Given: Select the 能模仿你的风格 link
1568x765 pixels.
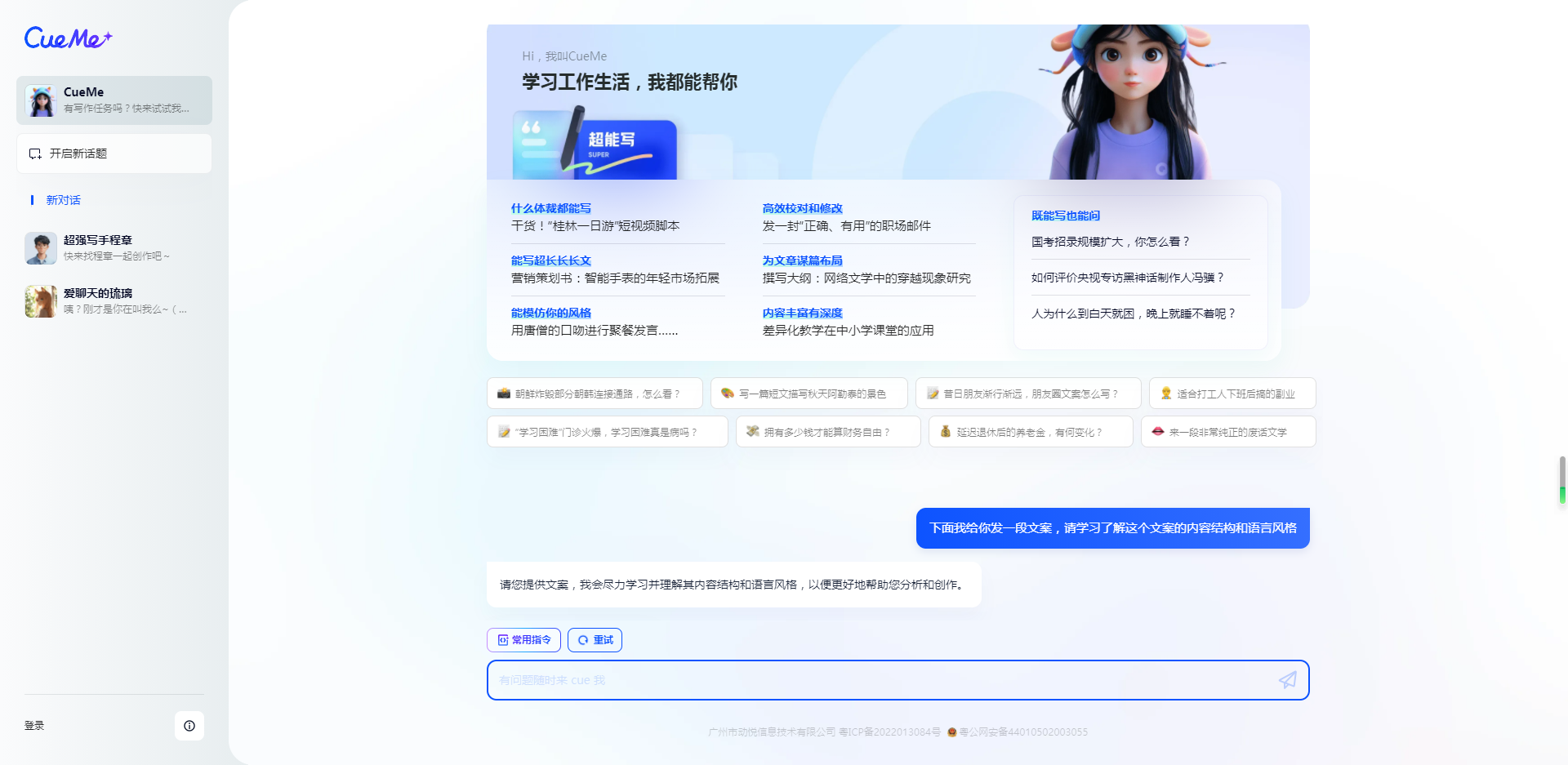Looking at the screenshot, I should coord(550,313).
